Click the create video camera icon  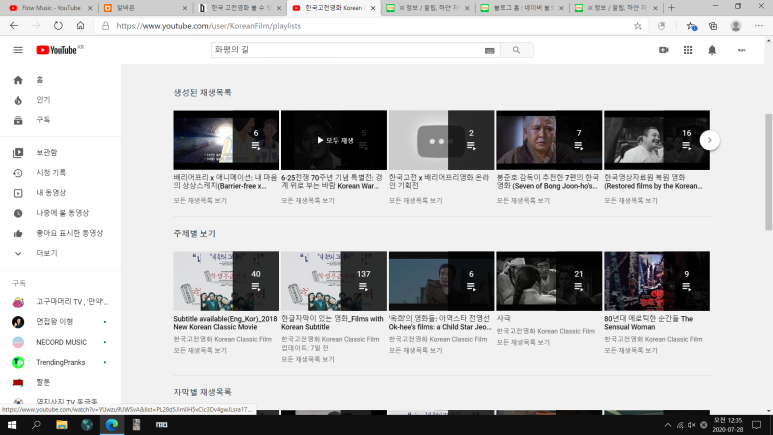(664, 50)
